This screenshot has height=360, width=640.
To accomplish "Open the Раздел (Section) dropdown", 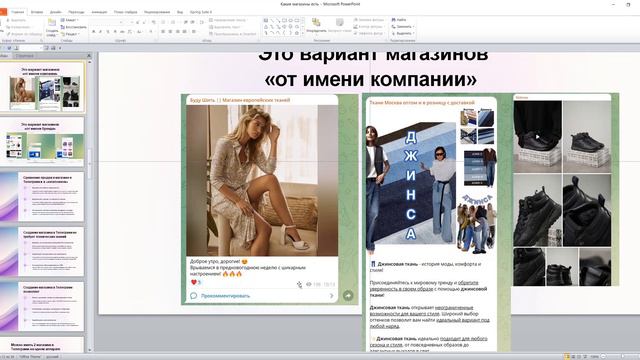I will (70, 34).
